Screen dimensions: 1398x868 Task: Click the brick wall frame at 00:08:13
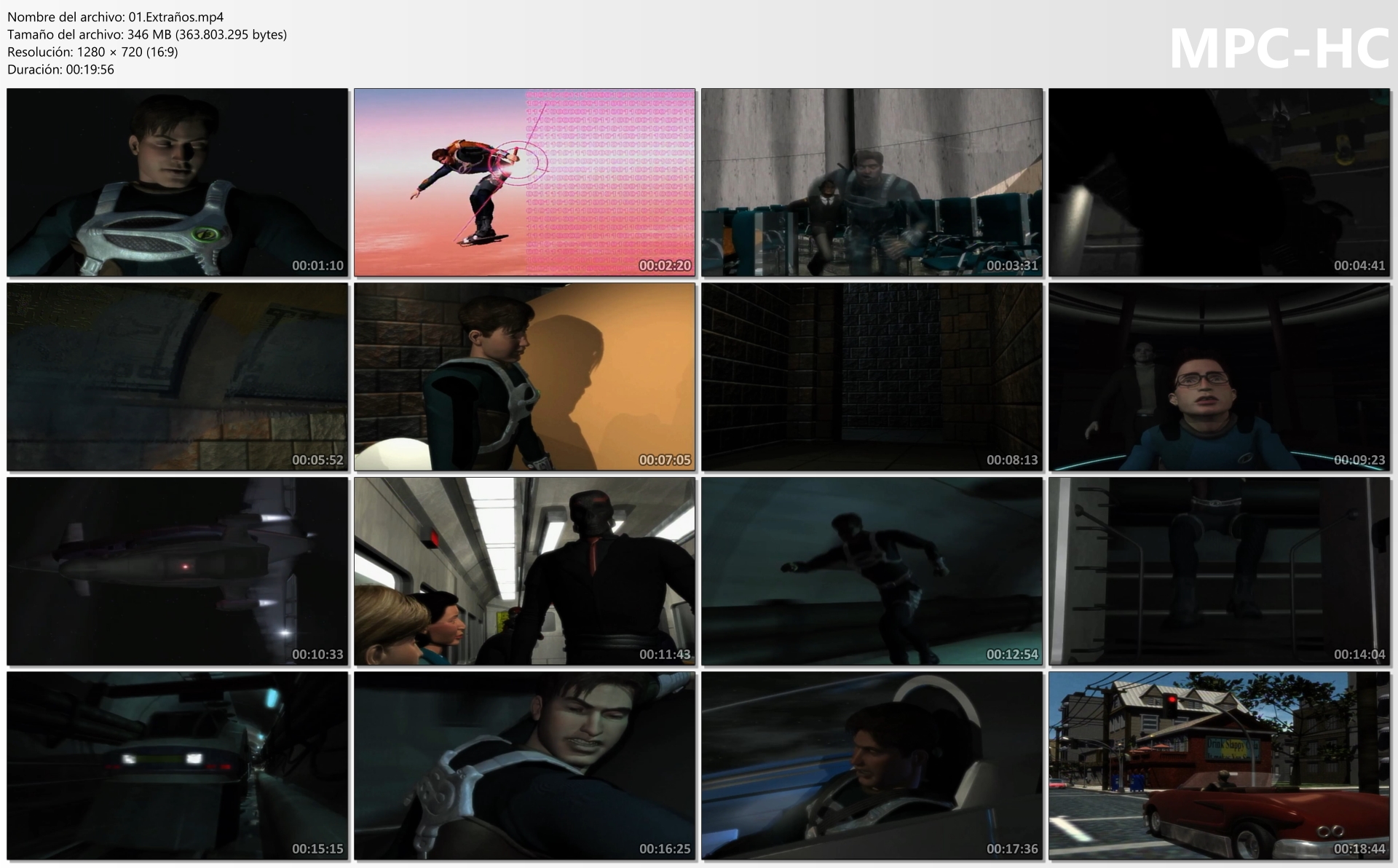[872, 376]
